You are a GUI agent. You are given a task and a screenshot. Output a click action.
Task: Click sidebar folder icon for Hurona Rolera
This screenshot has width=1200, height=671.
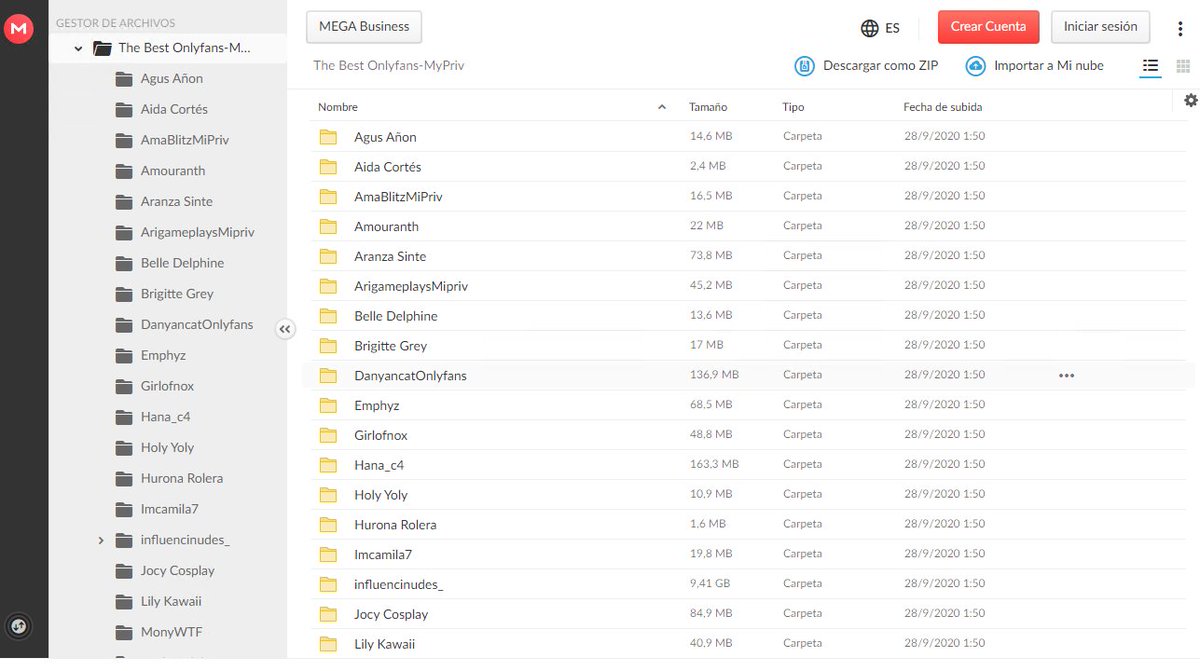click(124, 478)
